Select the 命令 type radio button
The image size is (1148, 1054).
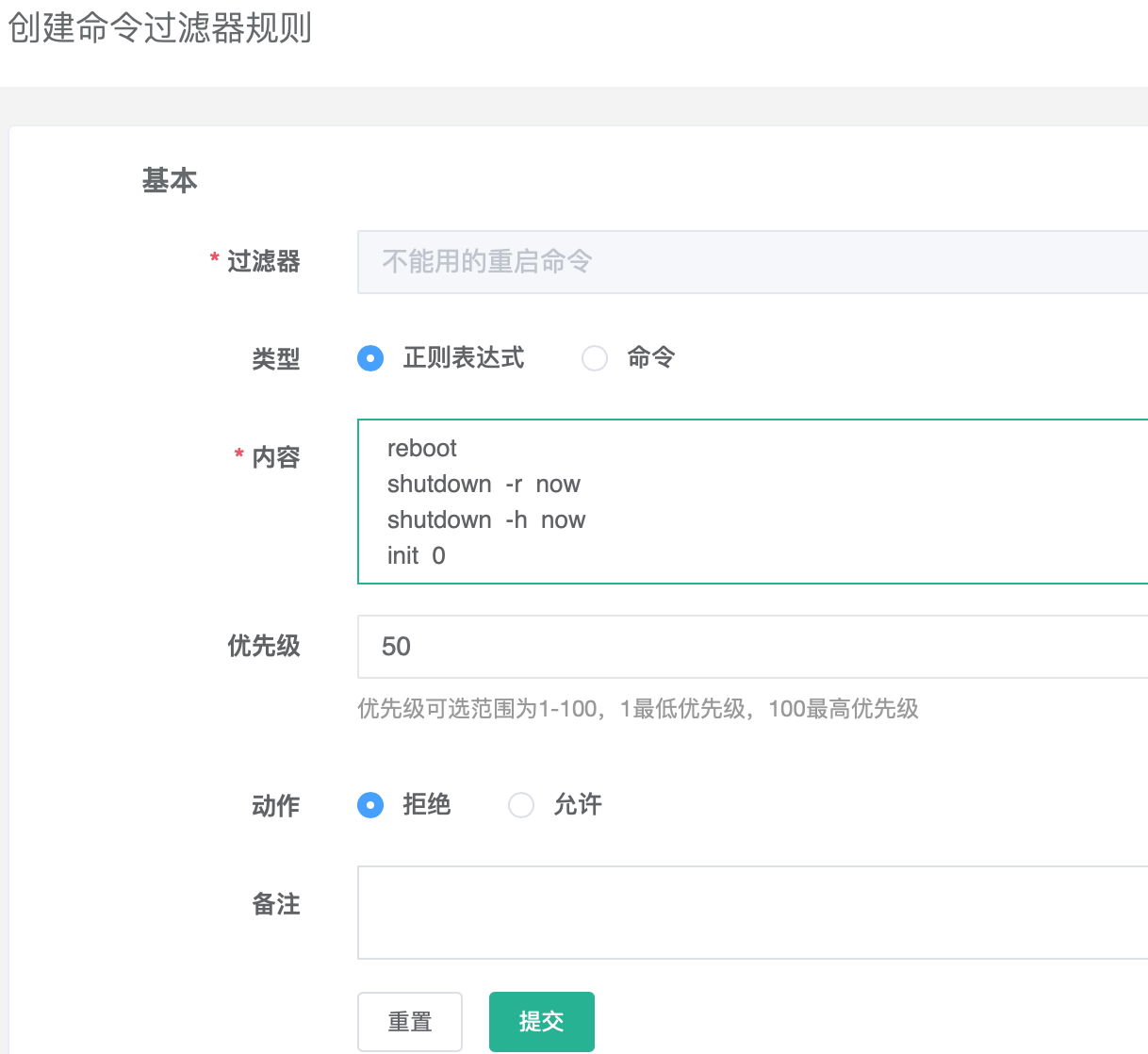click(x=595, y=358)
